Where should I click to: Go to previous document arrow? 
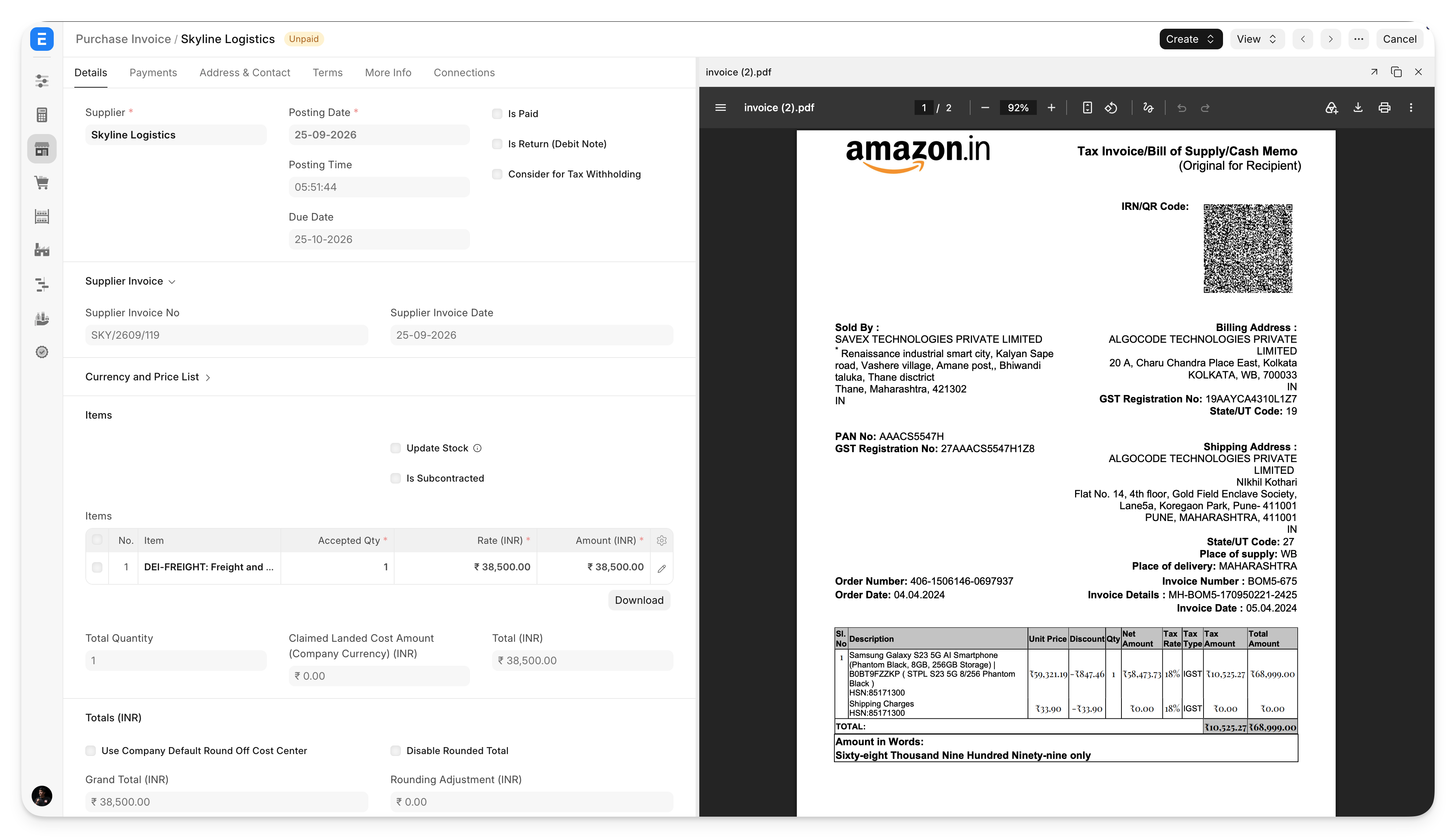(x=1303, y=39)
